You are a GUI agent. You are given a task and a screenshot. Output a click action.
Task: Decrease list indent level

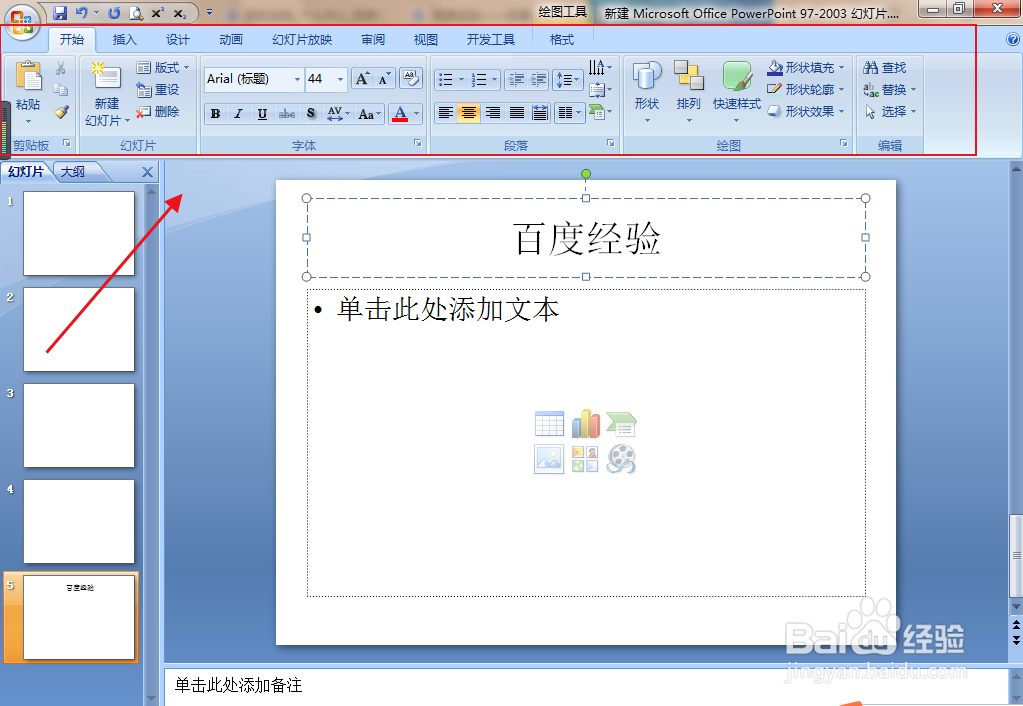516,80
